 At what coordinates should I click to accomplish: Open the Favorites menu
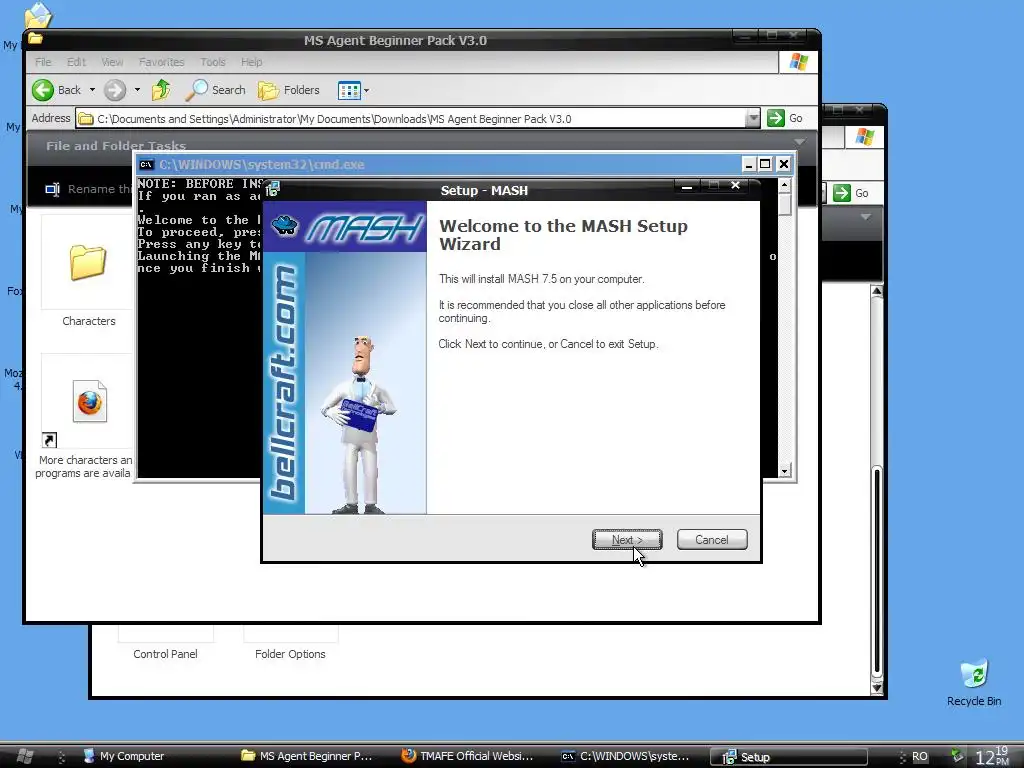coord(161,62)
